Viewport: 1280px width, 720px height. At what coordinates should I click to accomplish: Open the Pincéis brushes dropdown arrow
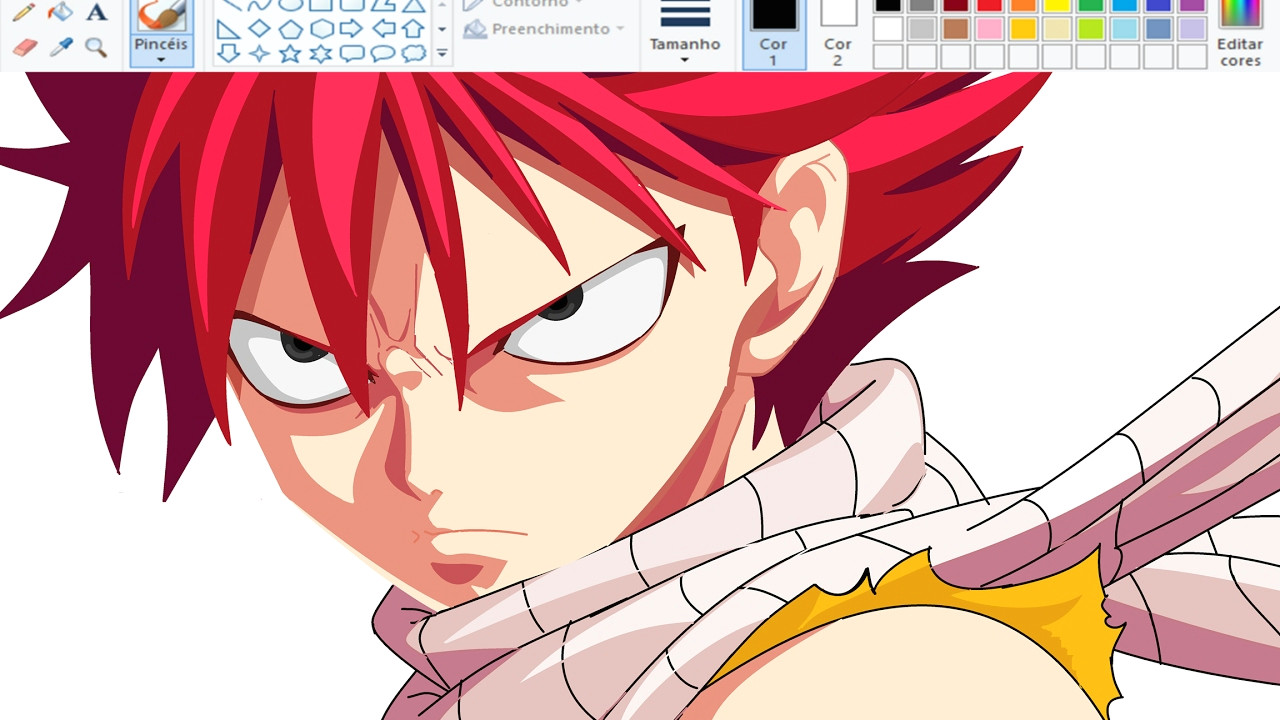tap(161, 60)
